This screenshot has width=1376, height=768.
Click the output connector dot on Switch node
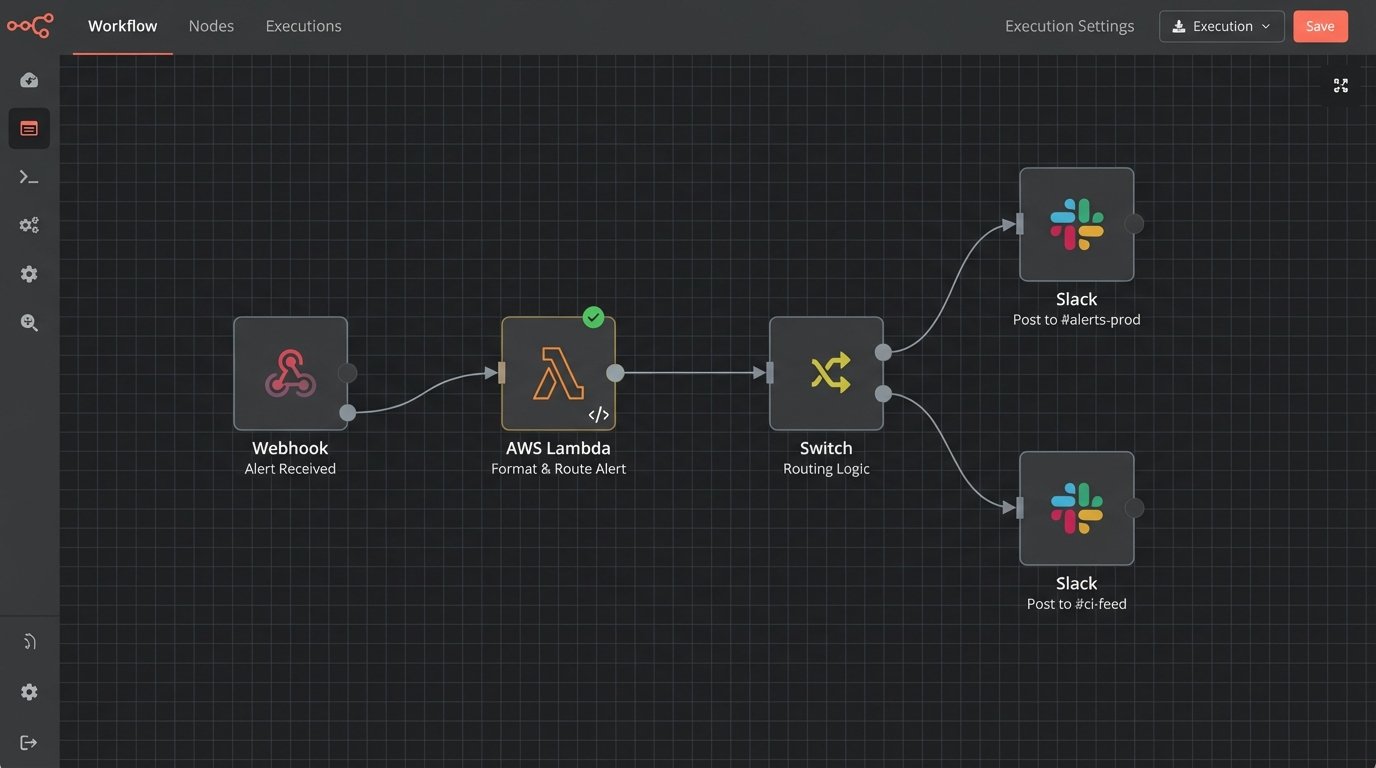coord(883,352)
